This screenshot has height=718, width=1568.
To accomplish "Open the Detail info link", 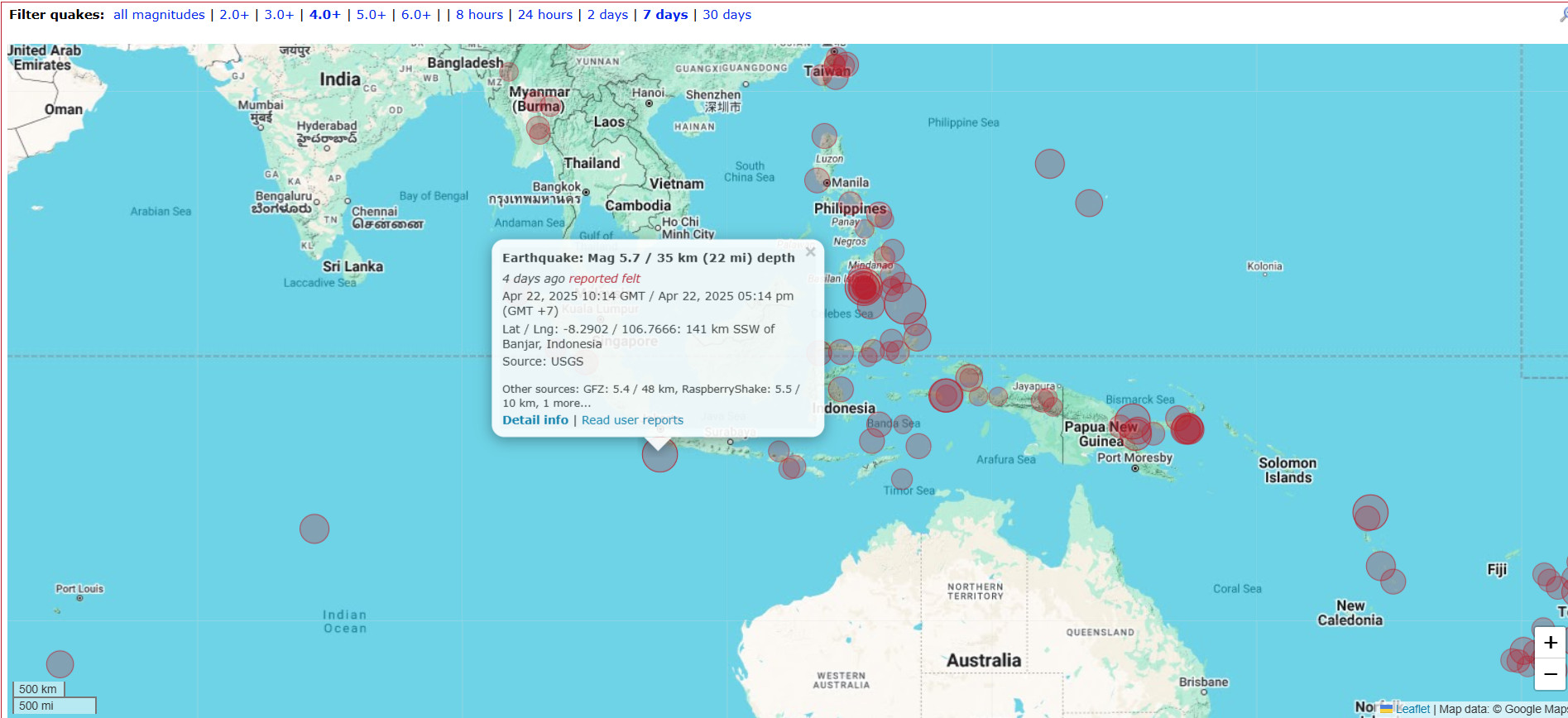I will tap(535, 420).
